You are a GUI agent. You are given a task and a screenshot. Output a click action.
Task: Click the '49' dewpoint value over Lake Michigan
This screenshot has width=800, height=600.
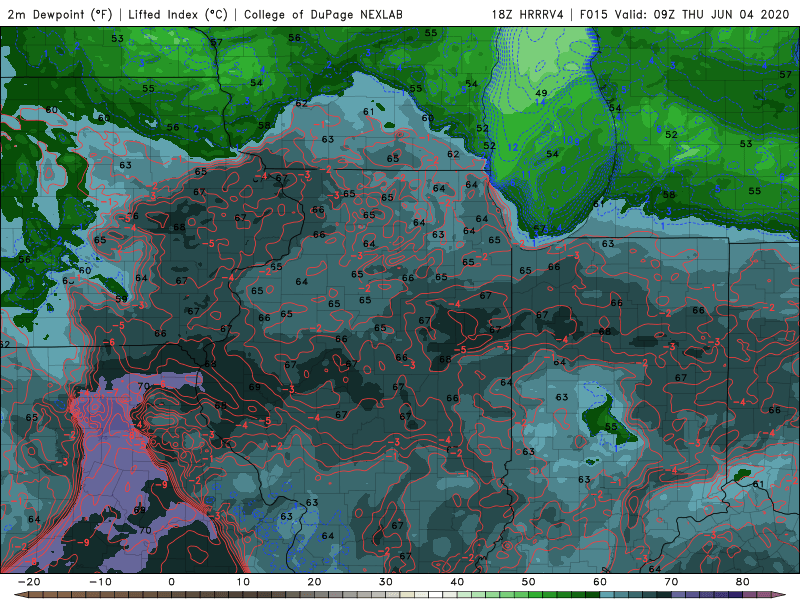coord(541,93)
